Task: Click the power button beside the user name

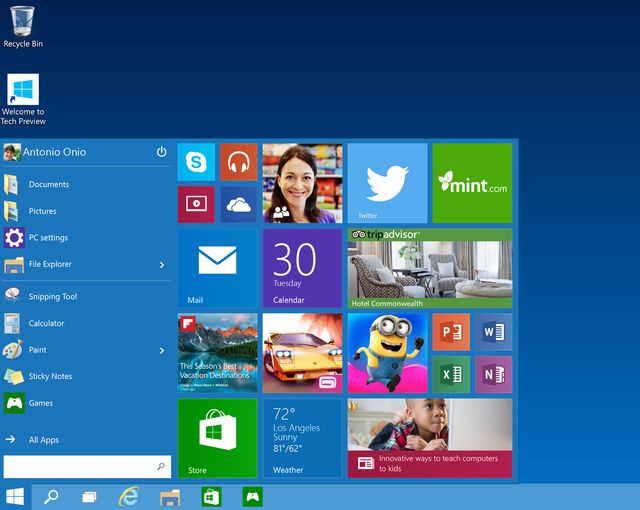Action: pyautogui.click(x=161, y=152)
